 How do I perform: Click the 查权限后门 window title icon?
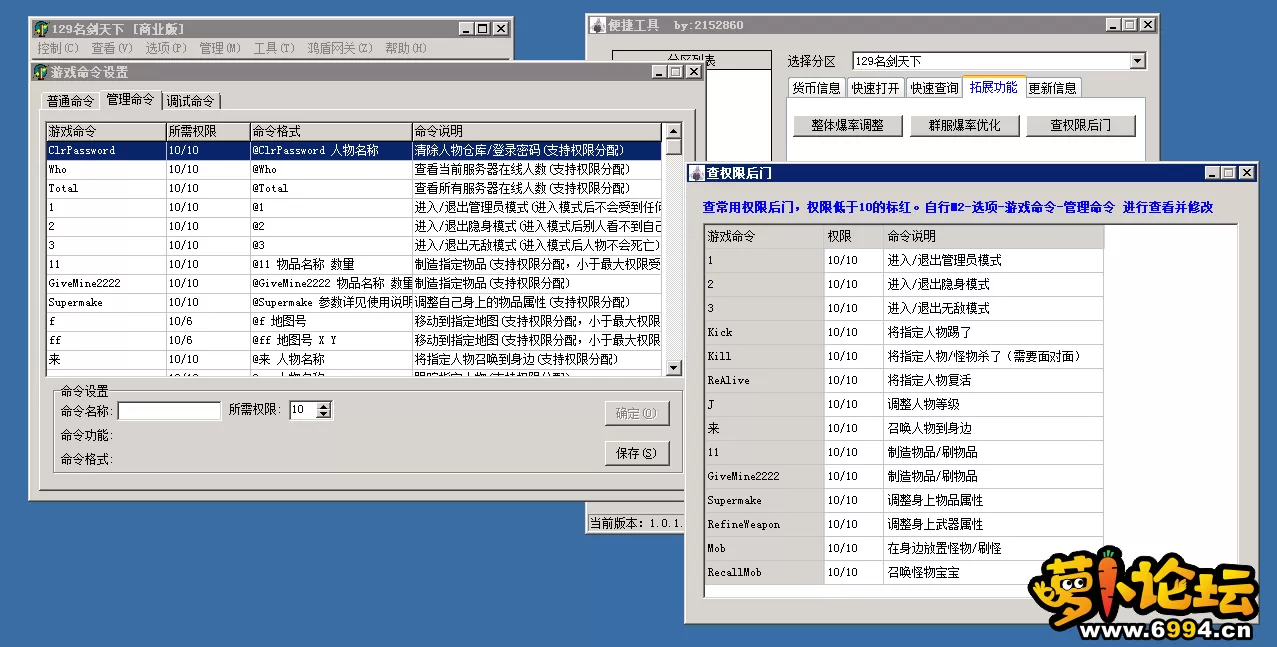click(697, 173)
